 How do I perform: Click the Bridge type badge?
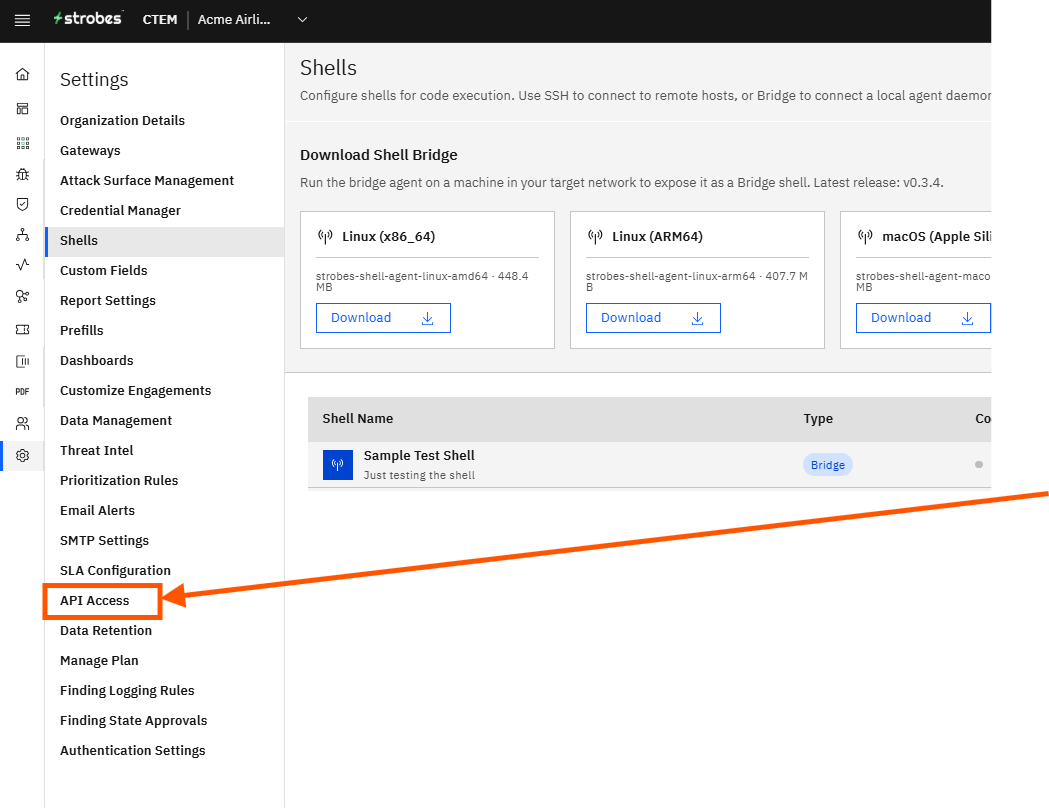point(828,465)
